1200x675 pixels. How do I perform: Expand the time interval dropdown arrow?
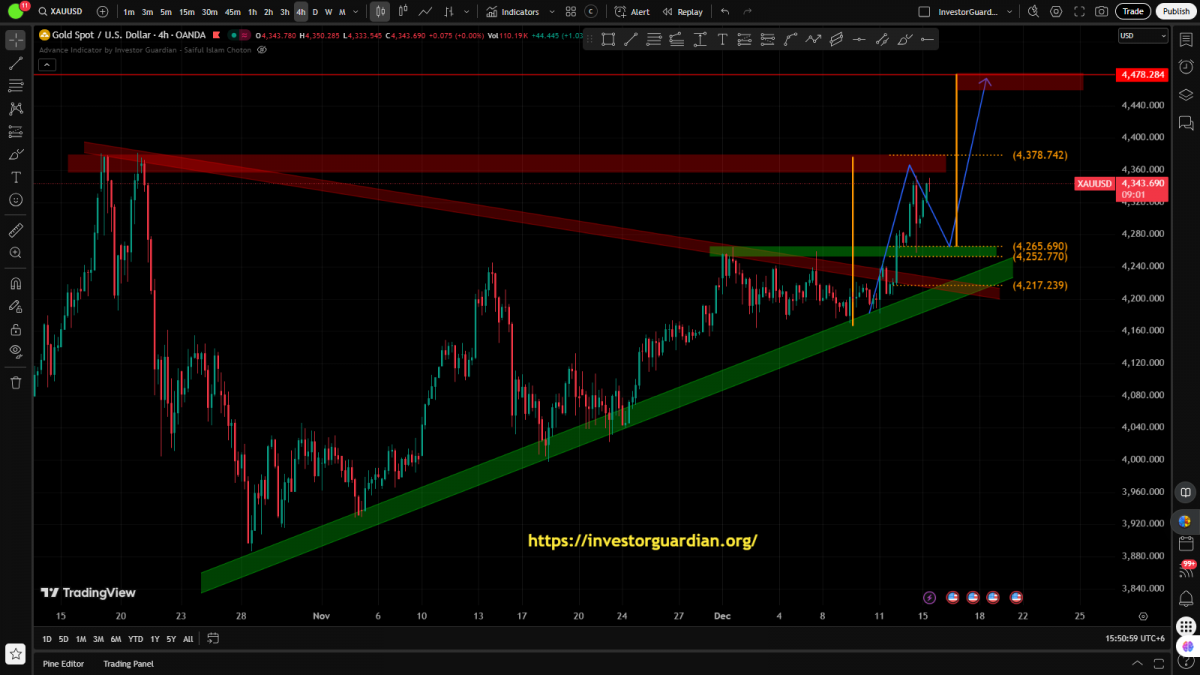coord(357,12)
